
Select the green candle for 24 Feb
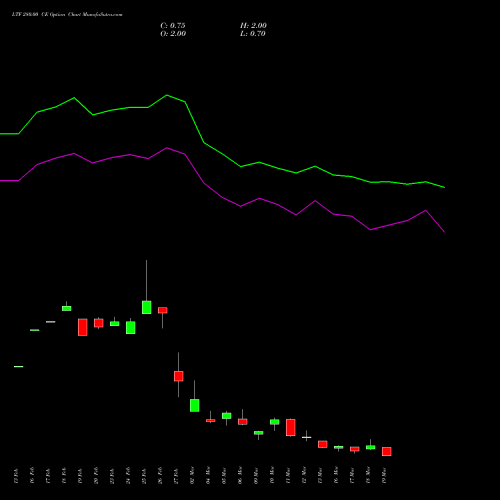click(x=131, y=327)
